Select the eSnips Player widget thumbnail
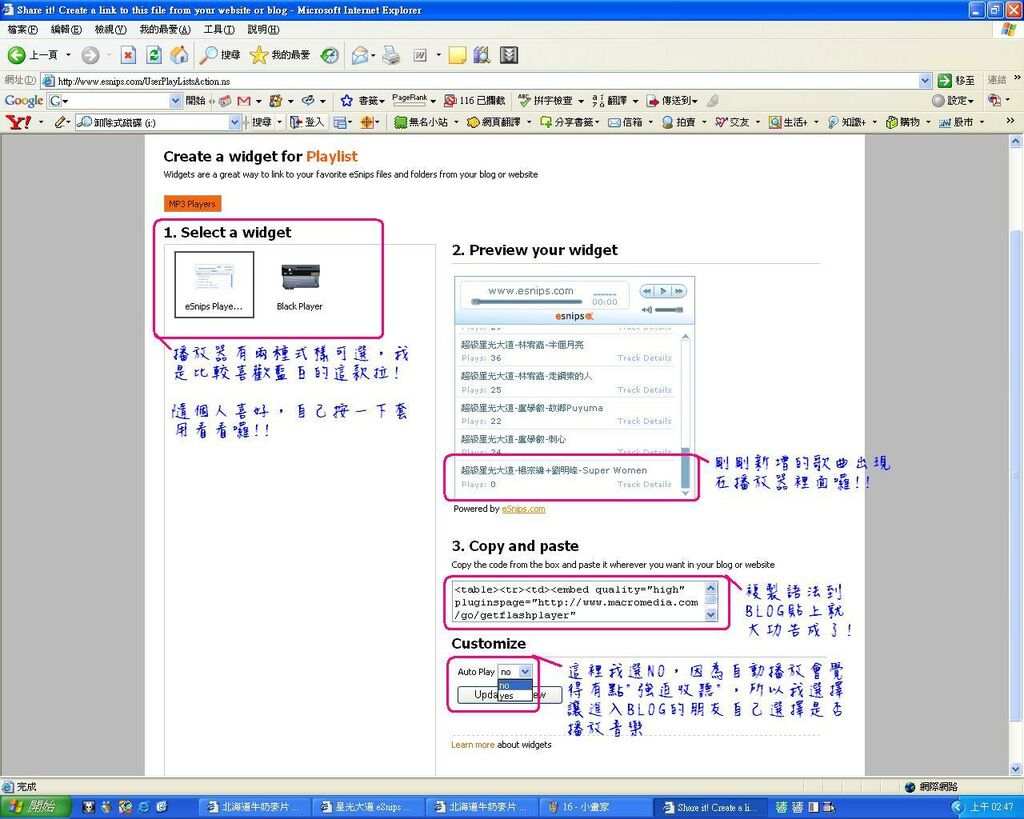This screenshot has height=819, width=1024. (x=214, y=285)
